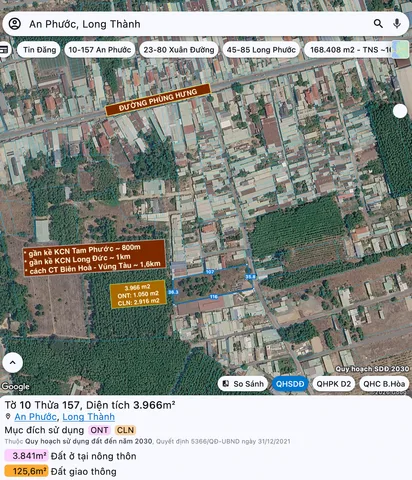Viewport: 412px width, 480px height.
Task: Tap the 3.841m² pink area badge
Action: [x=26, y=456]
